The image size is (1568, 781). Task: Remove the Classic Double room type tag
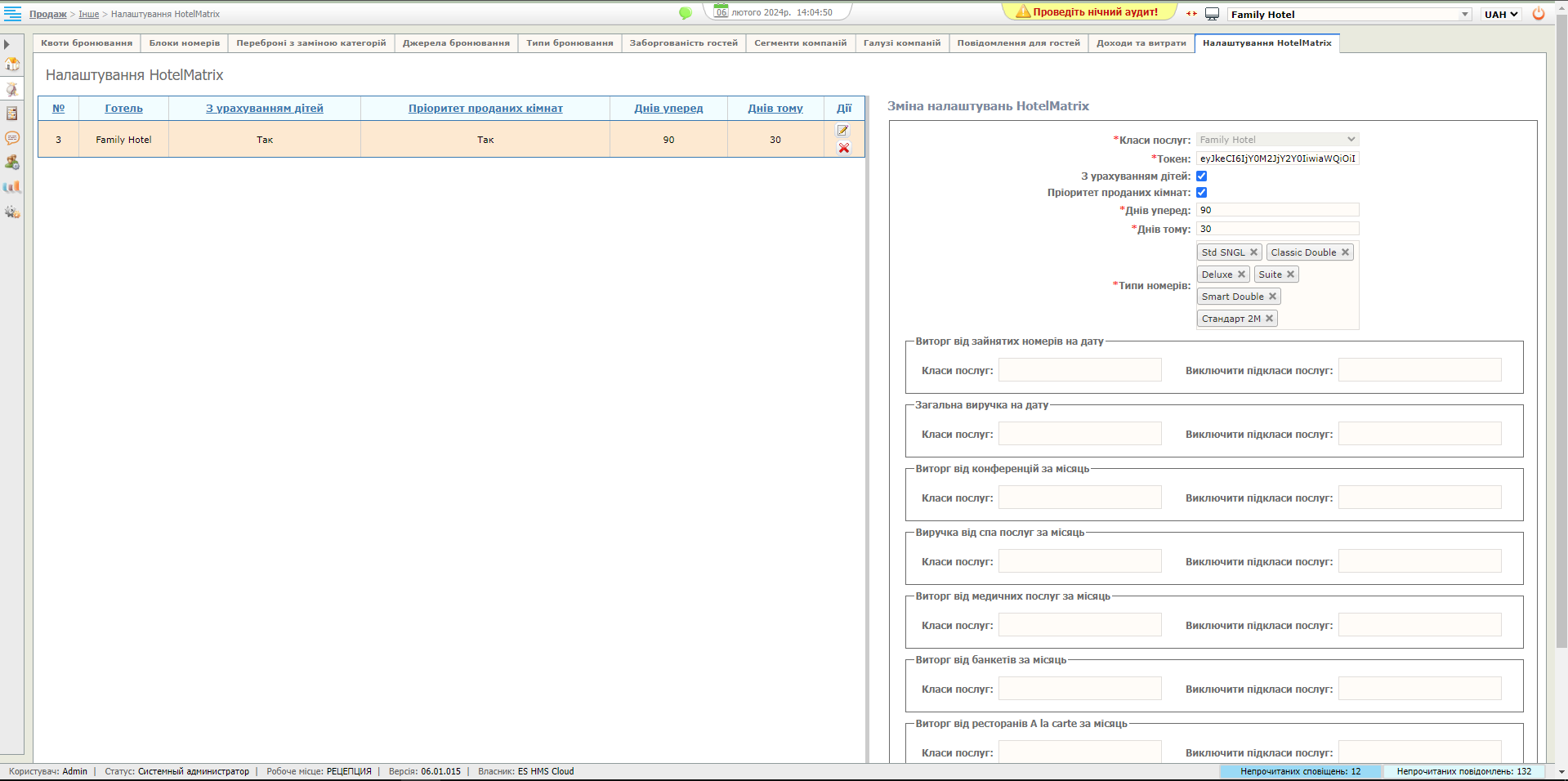(1345, 252)
